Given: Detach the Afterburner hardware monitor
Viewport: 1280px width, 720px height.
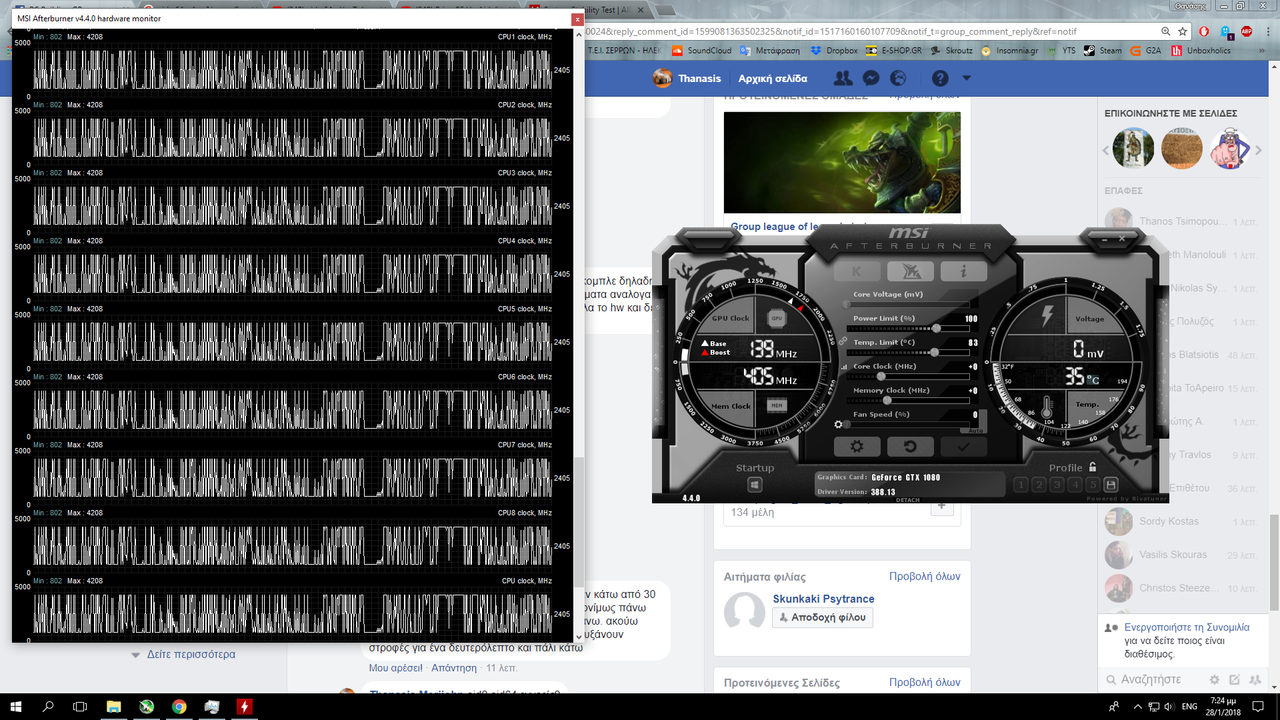Looking at the screenshot, I should click(907, 500).
